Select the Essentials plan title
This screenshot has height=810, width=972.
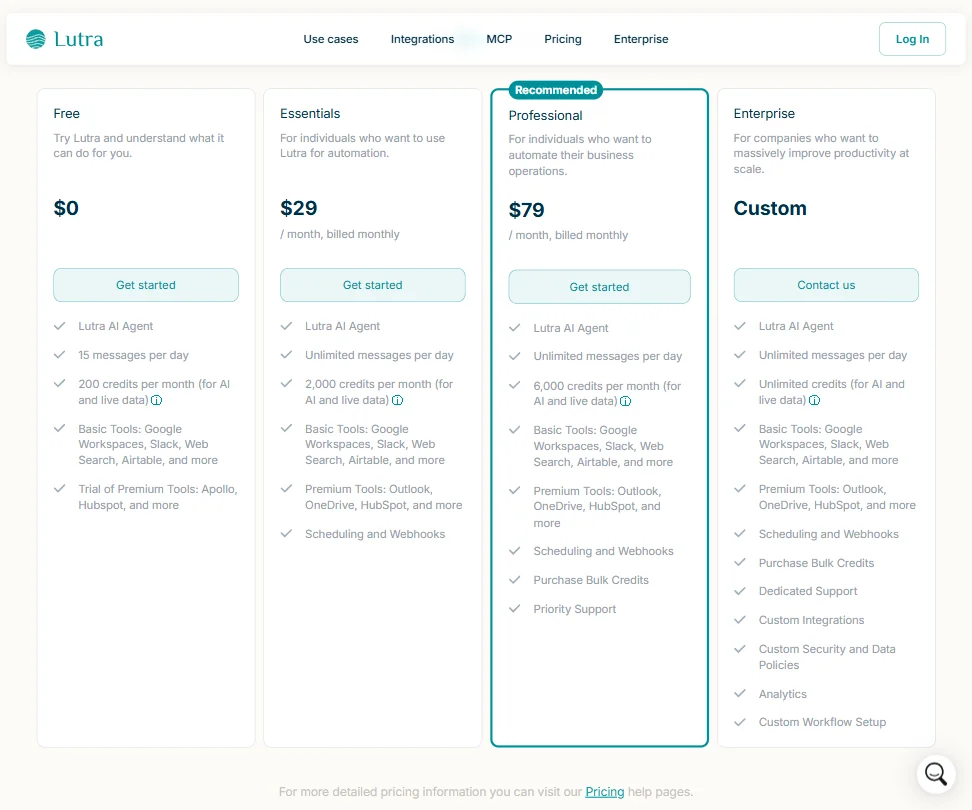coord(310,113)
